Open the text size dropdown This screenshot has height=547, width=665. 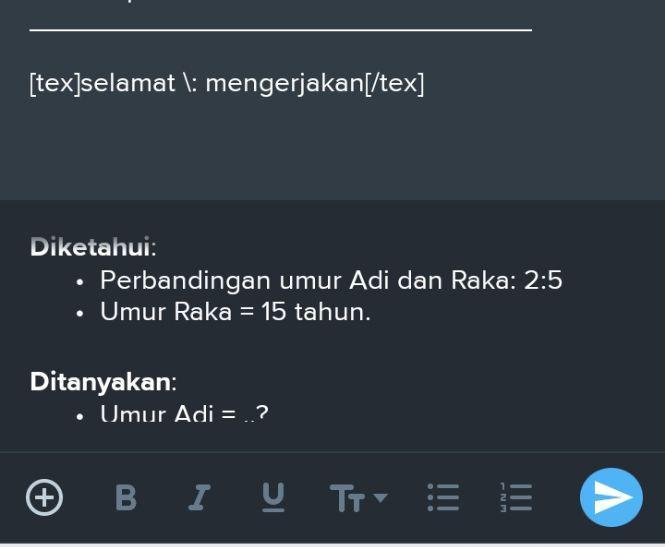click(358, 498)
